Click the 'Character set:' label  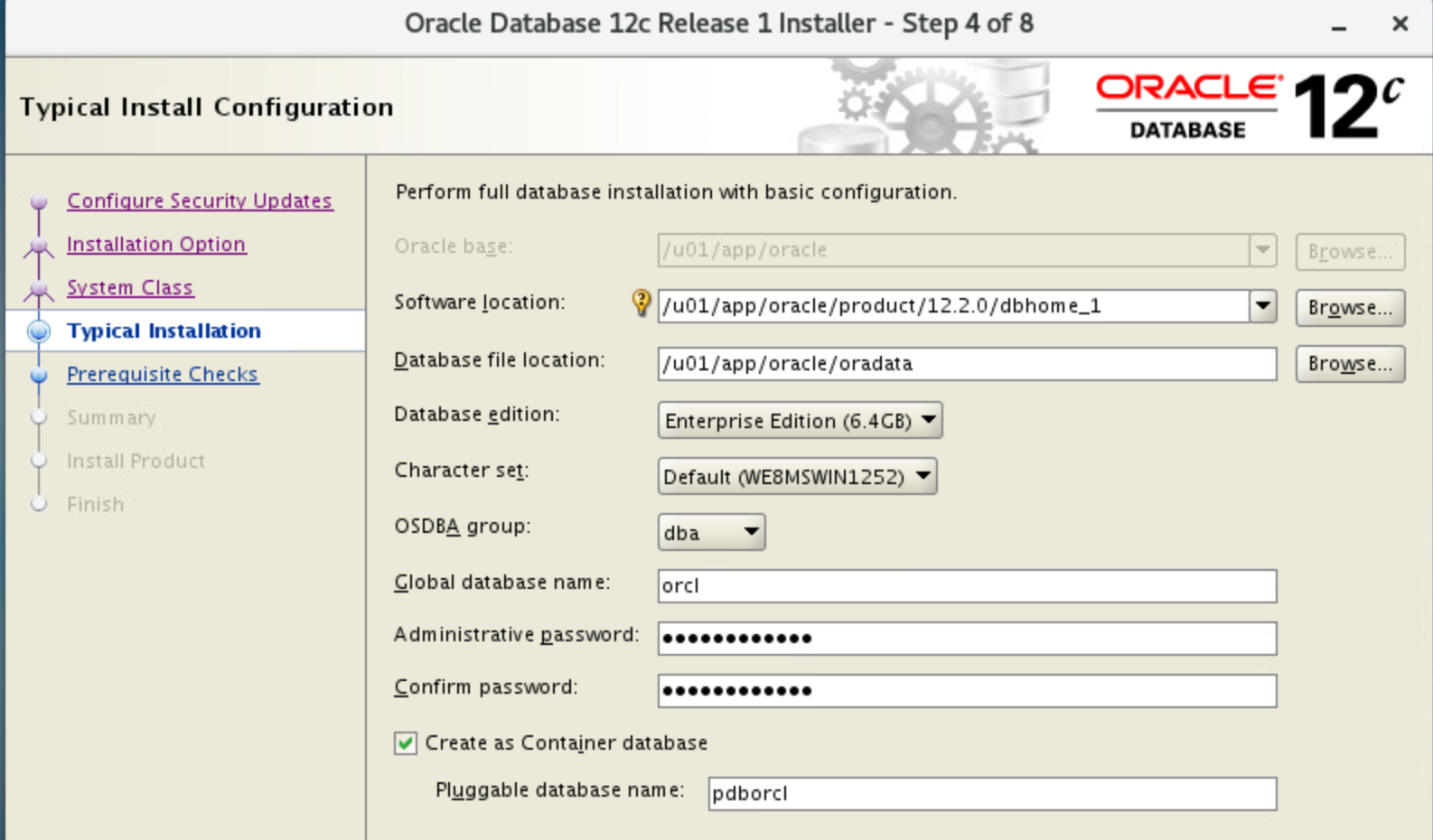pos(461,471)
